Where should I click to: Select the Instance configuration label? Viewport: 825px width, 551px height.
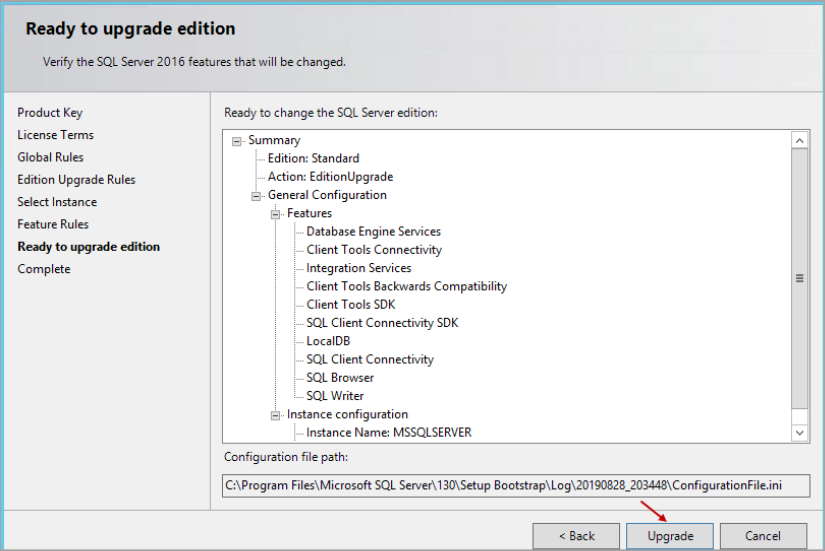tap(347, 414)
